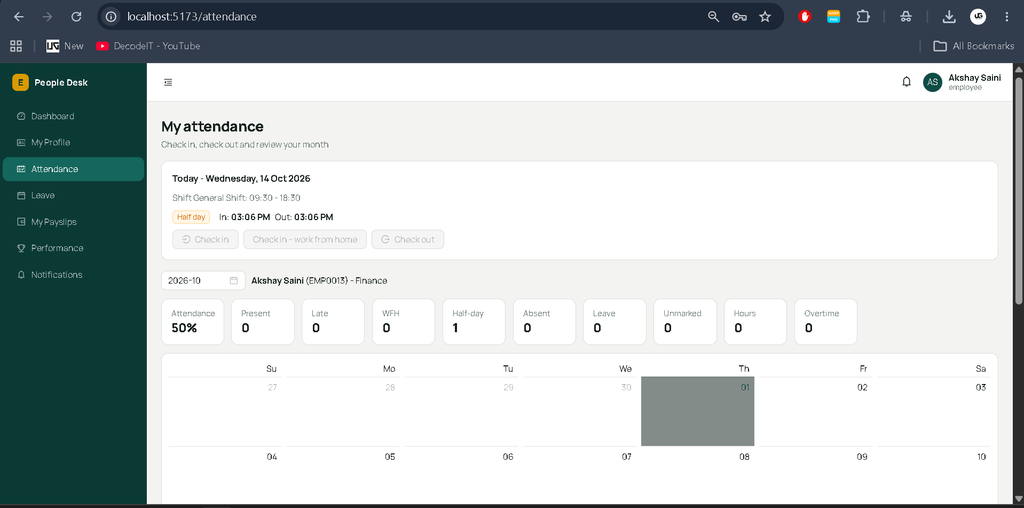This screenshot has height=508, width=1024.
Task: Open Performance in sidebar
Action: pos(73,248)
